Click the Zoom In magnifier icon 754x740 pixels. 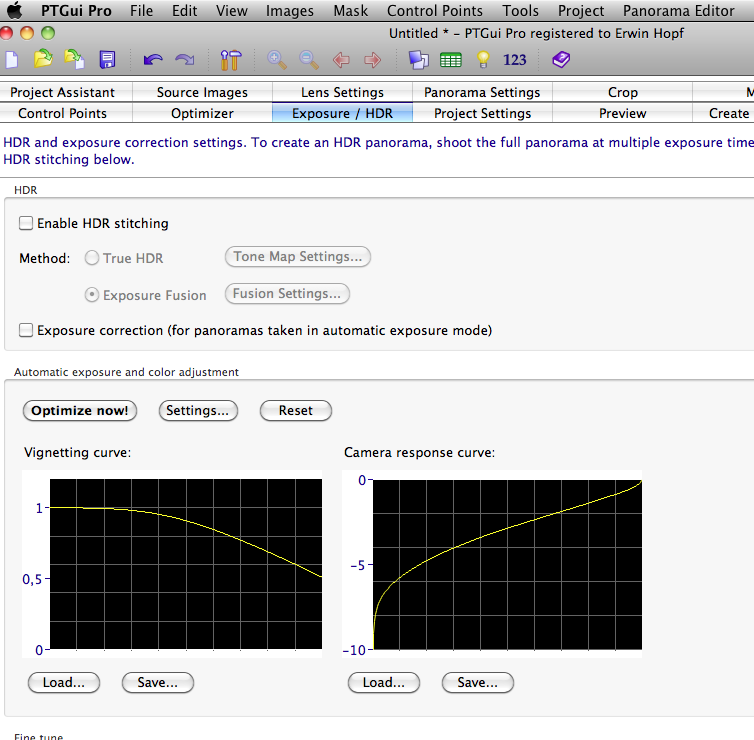[x=277, y=60]
